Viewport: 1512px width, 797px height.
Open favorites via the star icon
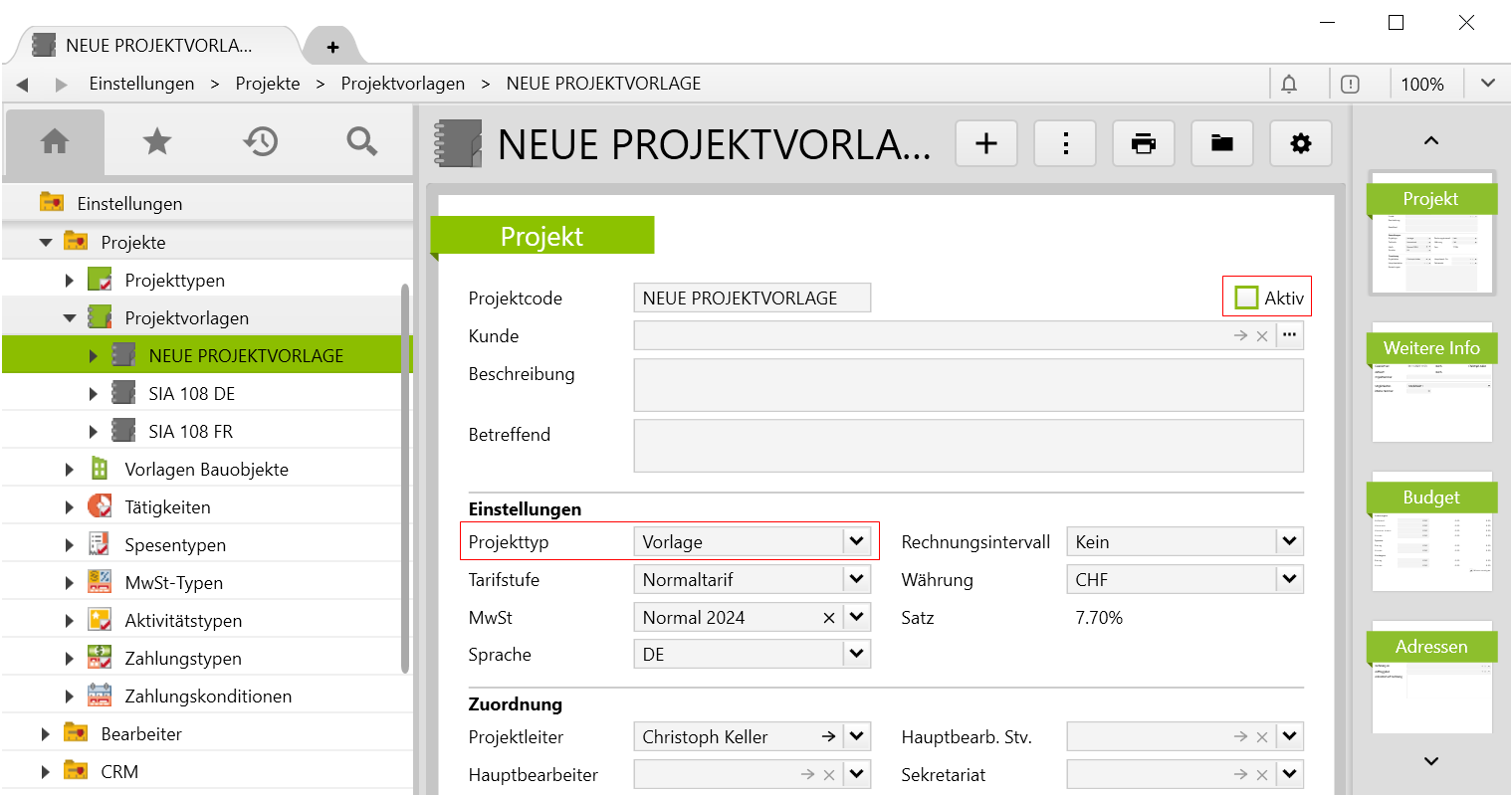coord(157,142)
